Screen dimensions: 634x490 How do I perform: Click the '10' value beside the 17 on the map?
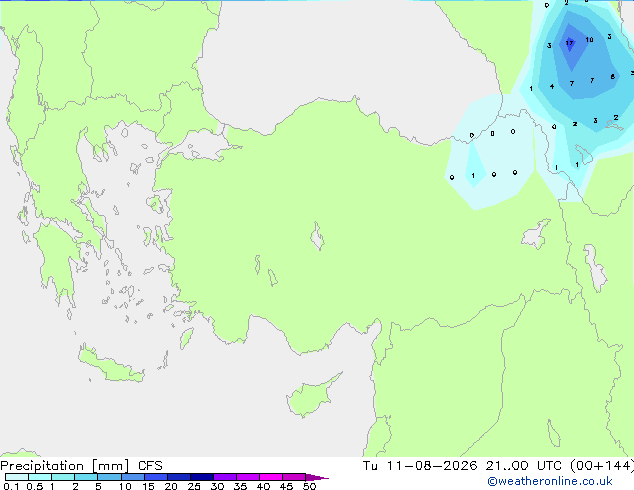[590, 40]
